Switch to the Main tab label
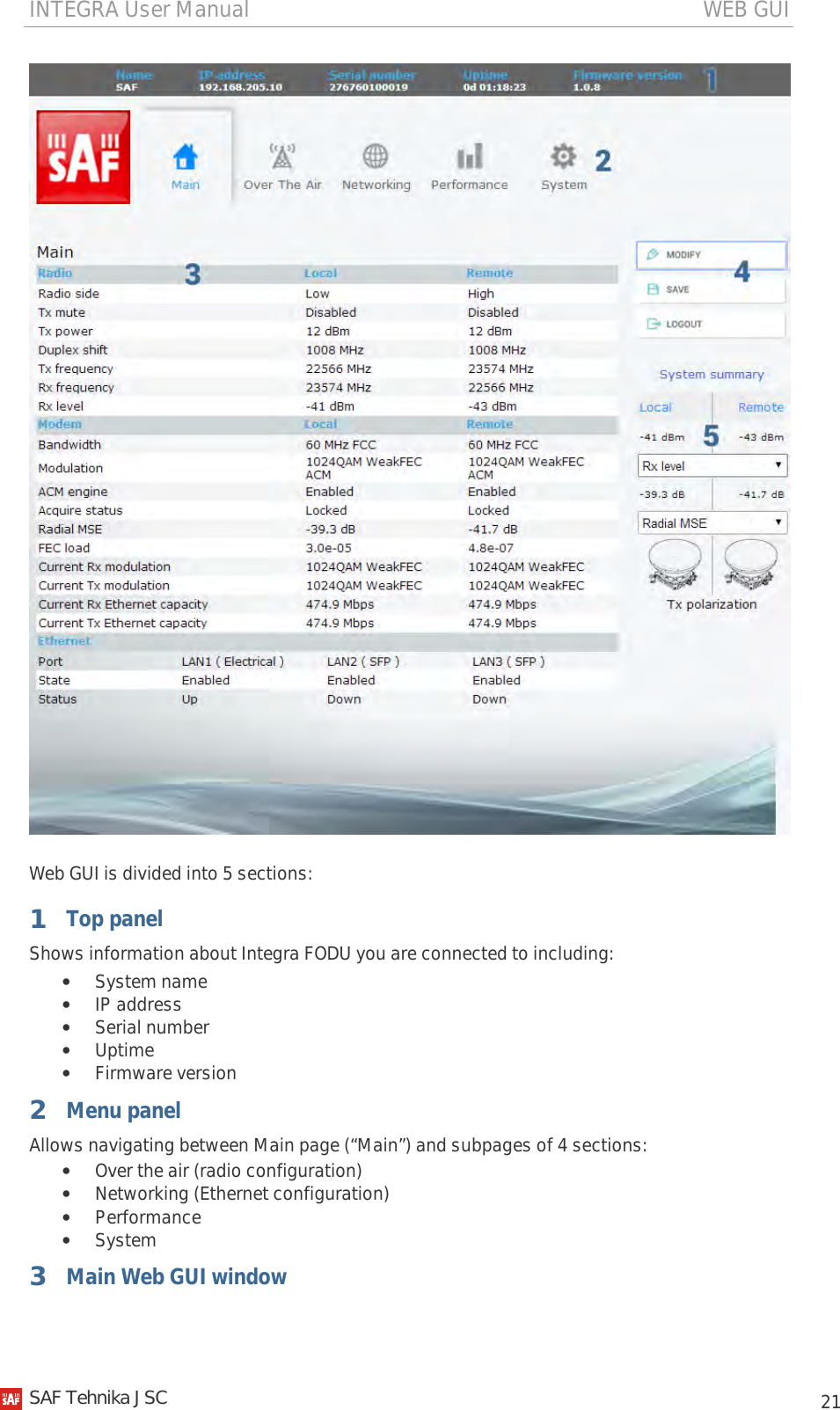The width and height of the screenshot is (840, 1410). (x=186, y=185)
